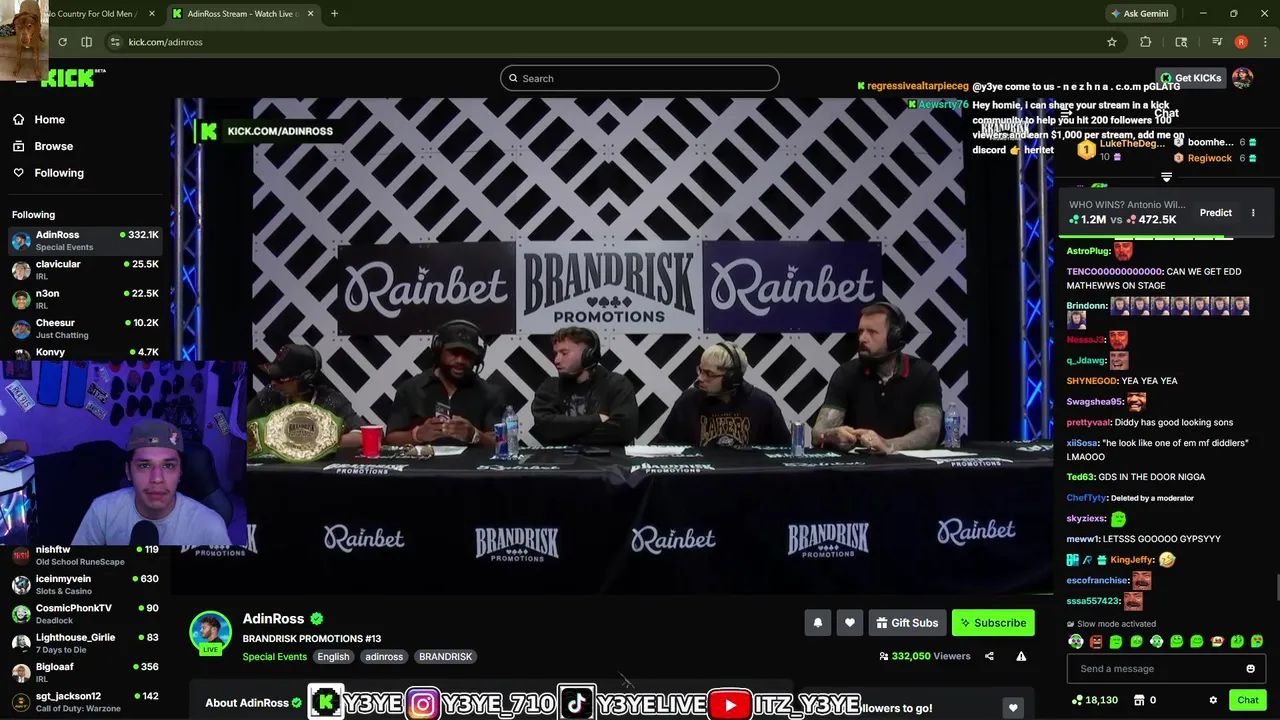Screen dimensions: 1280x720
Task: Click the Kick search box
Action: (x=640, y=78)
